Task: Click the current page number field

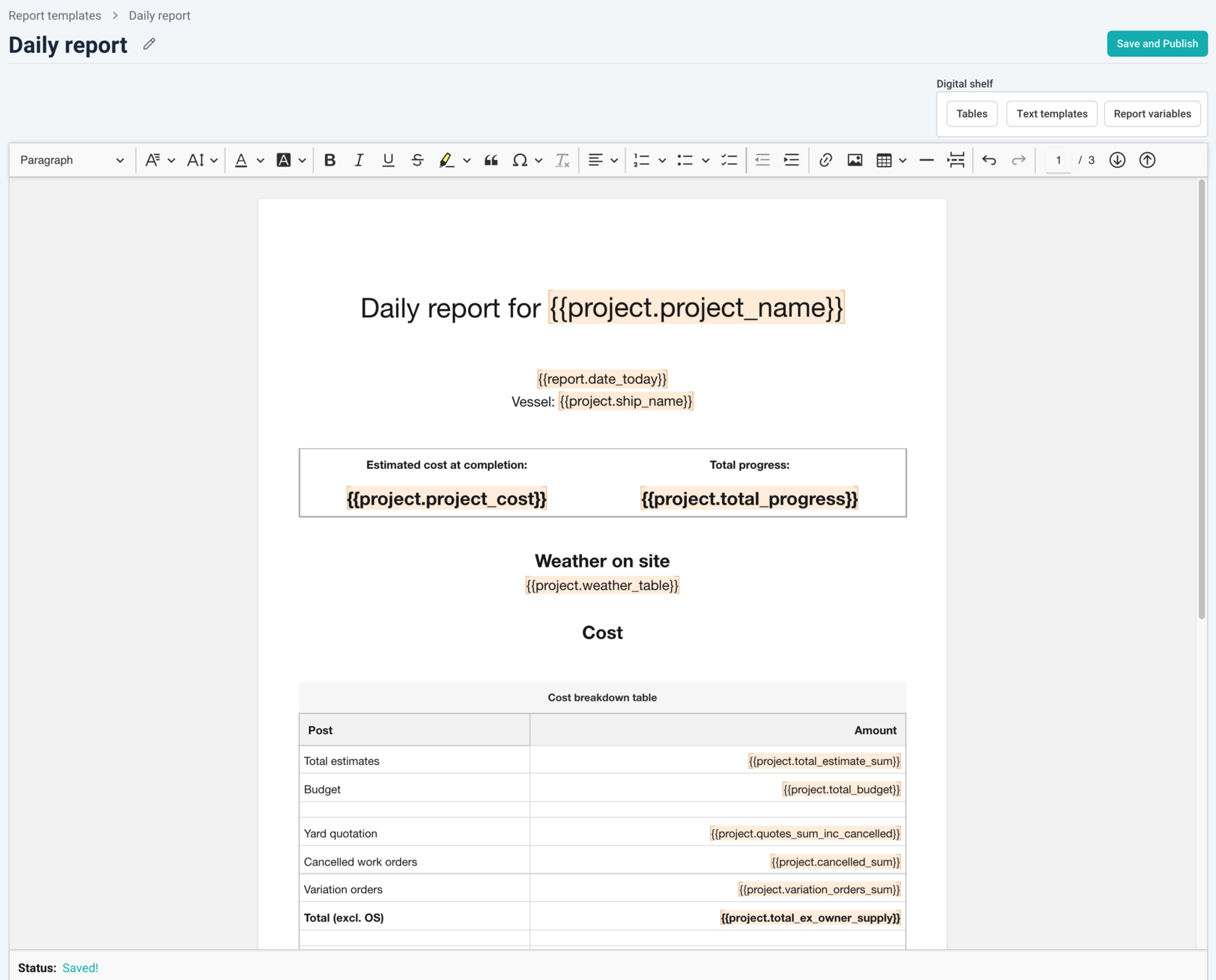Action: click(1058, 160)
